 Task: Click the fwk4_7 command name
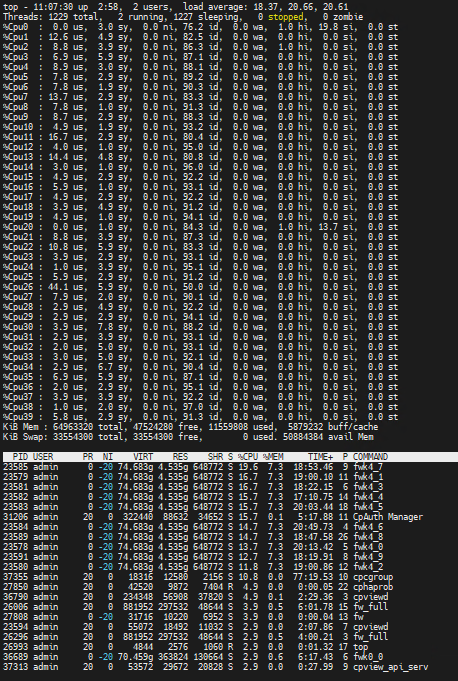coord(368,466)
